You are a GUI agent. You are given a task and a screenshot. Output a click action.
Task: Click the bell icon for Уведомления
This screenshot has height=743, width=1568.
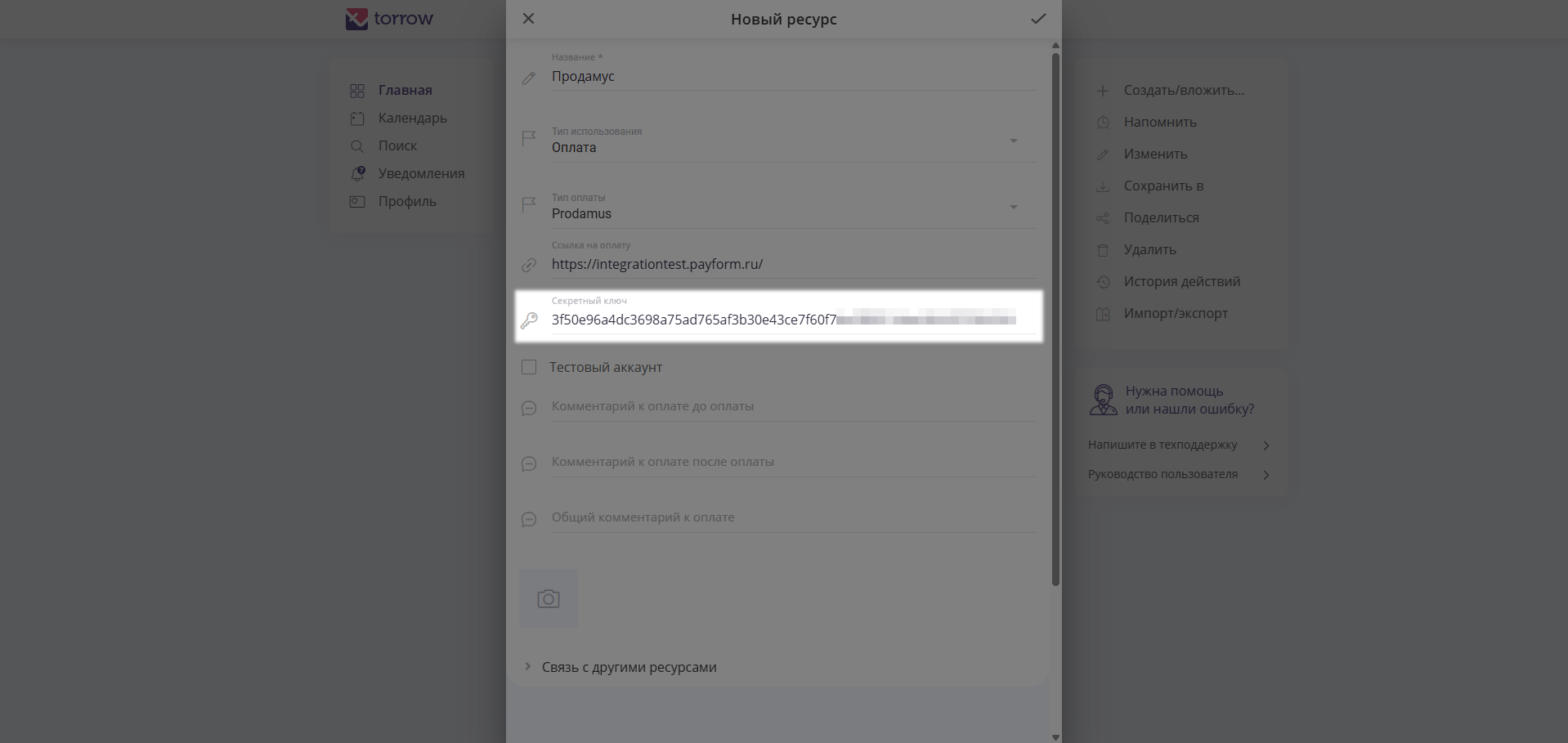pos(357,173)
